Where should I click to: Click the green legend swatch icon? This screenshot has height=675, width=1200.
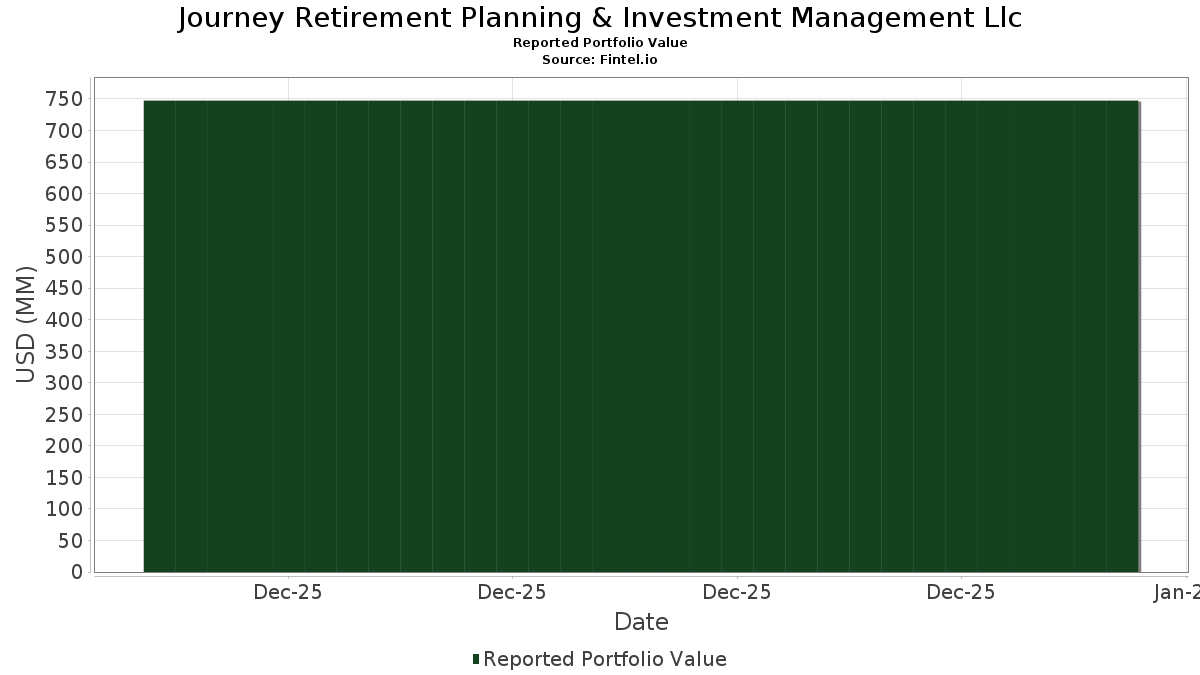click(476, 659)
